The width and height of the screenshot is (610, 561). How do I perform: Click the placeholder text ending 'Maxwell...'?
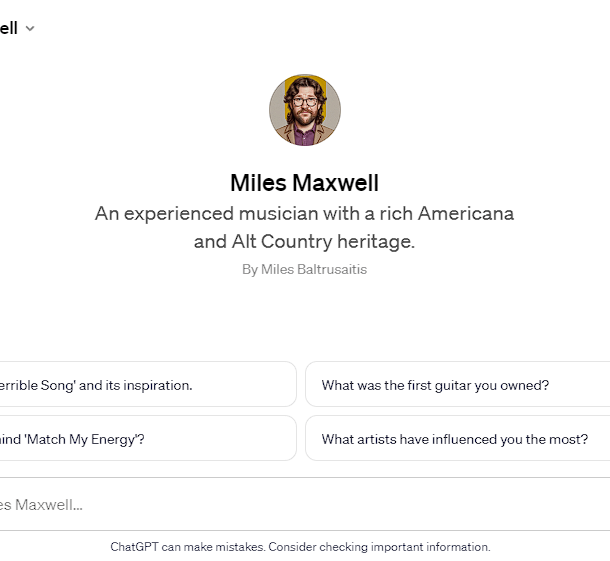41,505
